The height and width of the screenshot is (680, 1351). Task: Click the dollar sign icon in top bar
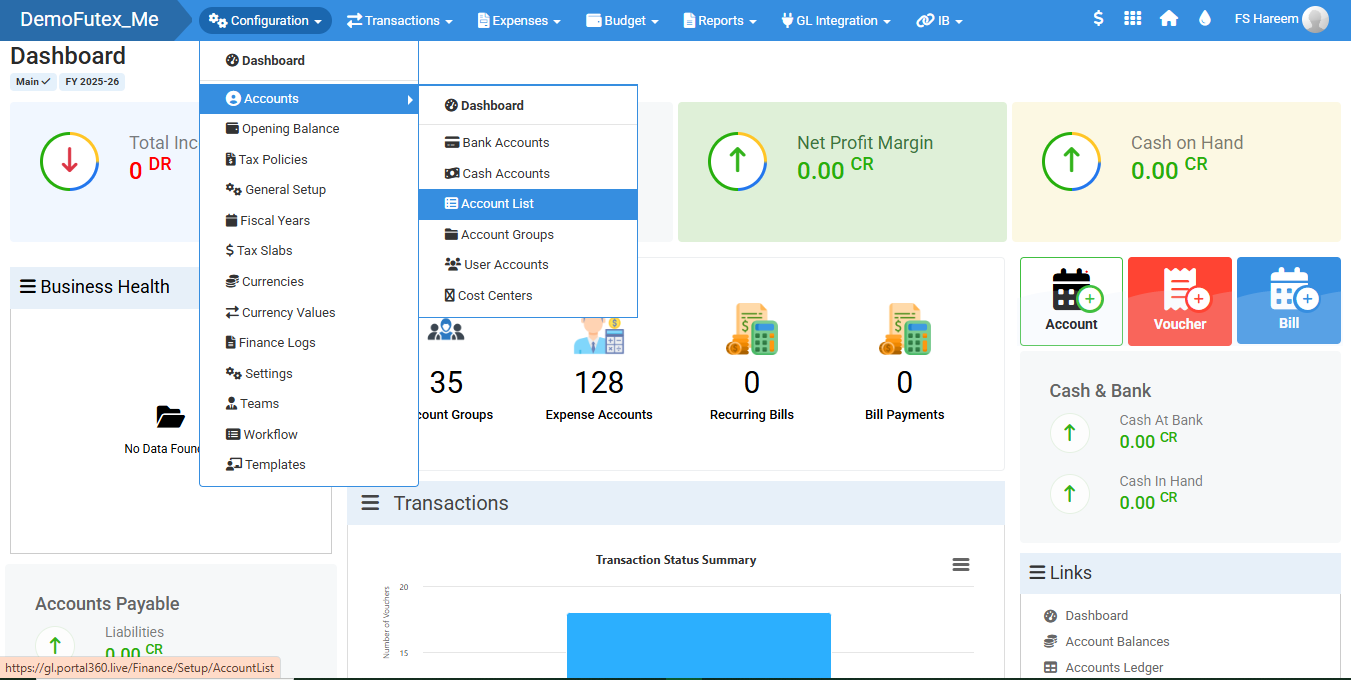(1098, 19)
